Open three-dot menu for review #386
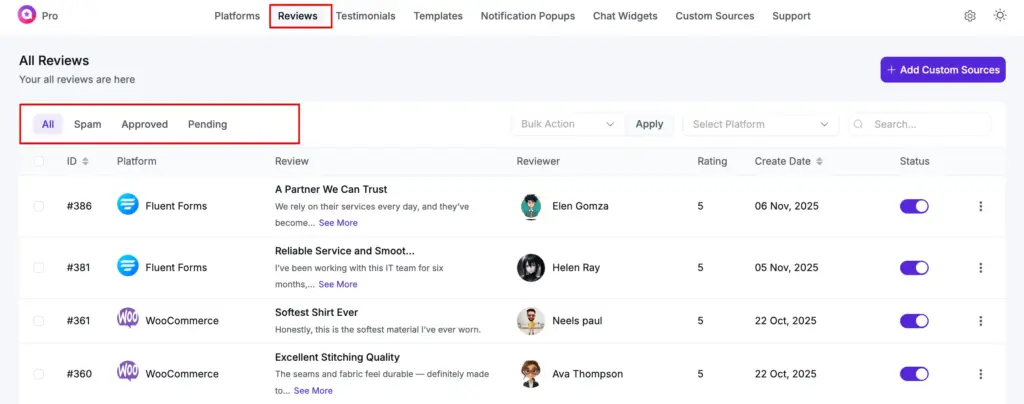1024x404 pixels. tap(980, 206)
